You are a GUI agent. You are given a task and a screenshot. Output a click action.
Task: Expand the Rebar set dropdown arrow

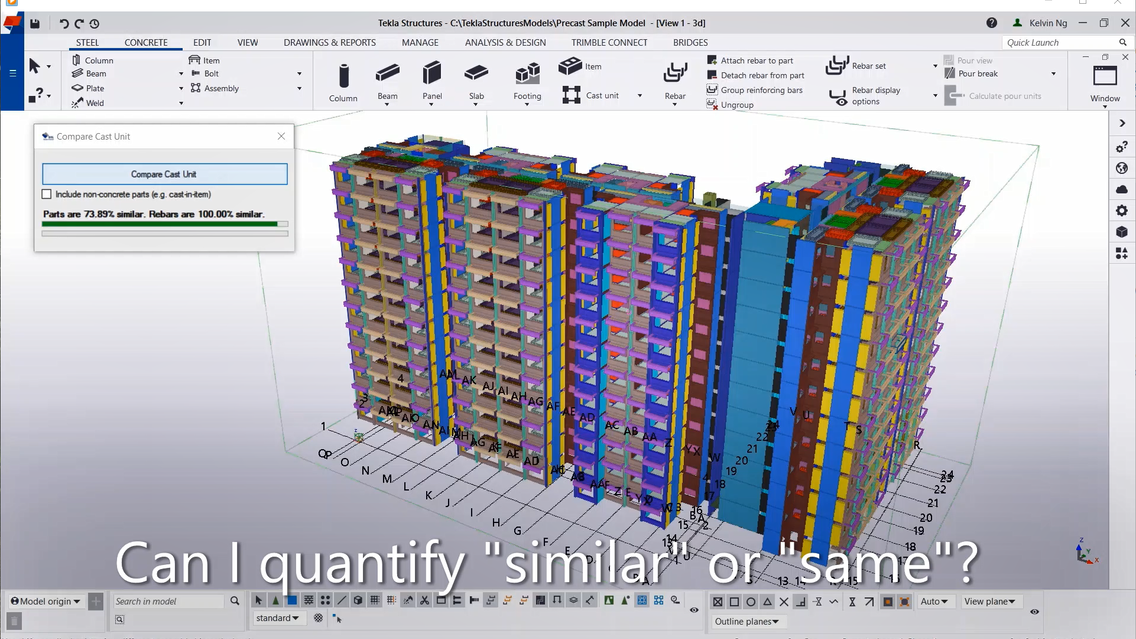coord(935,66)
